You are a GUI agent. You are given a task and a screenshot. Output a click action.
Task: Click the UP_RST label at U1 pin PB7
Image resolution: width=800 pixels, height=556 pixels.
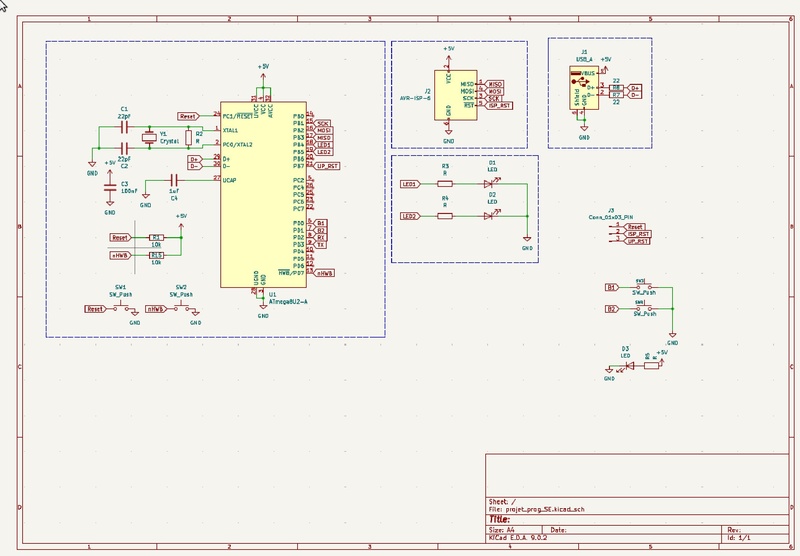point(327,166)
